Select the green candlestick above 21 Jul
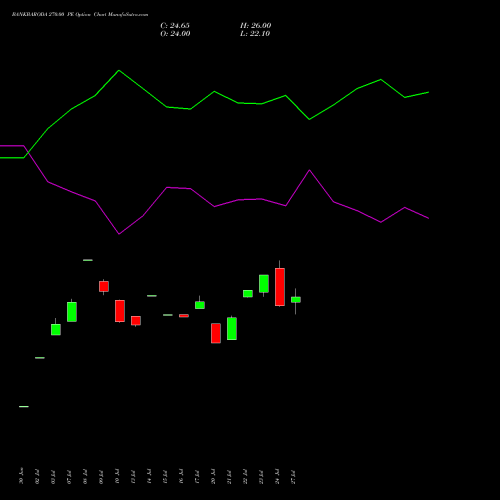Screen dimensions: 500x500 point(232,328)
